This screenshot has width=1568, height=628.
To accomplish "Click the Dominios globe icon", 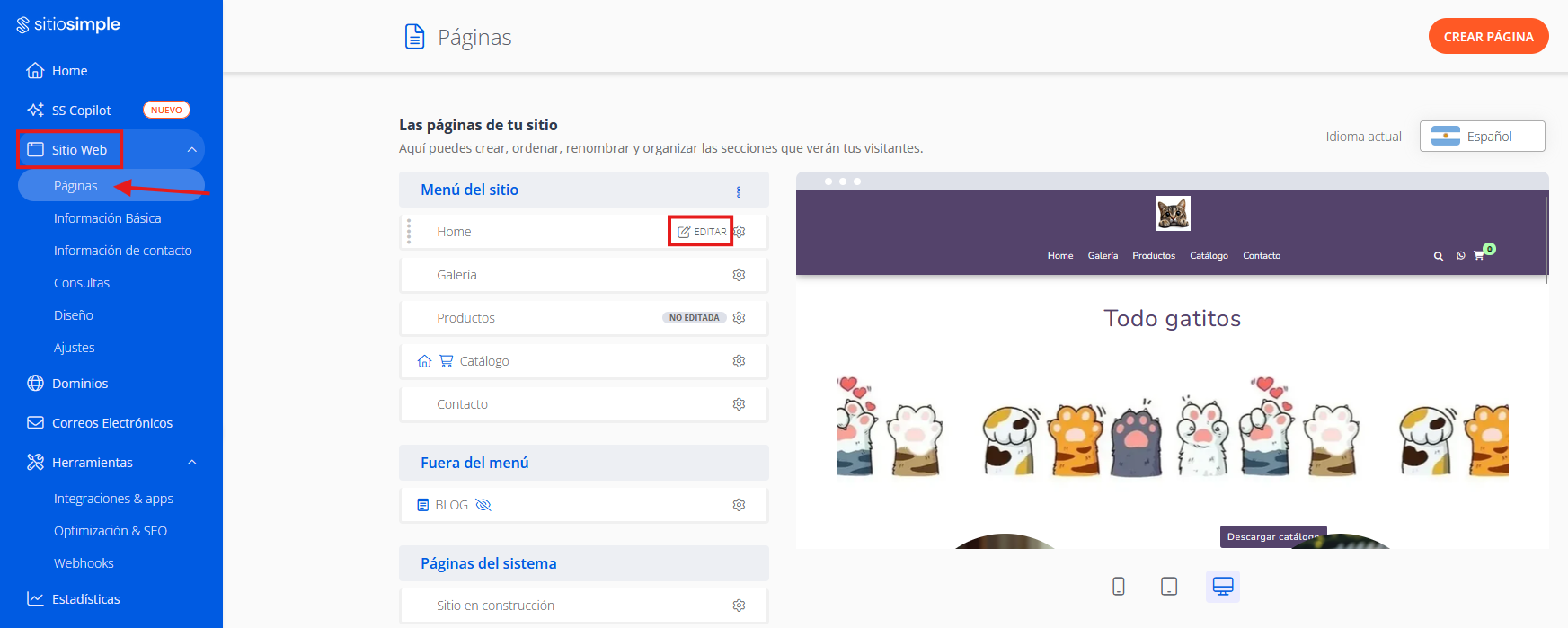I will click(x=35, y=383).
